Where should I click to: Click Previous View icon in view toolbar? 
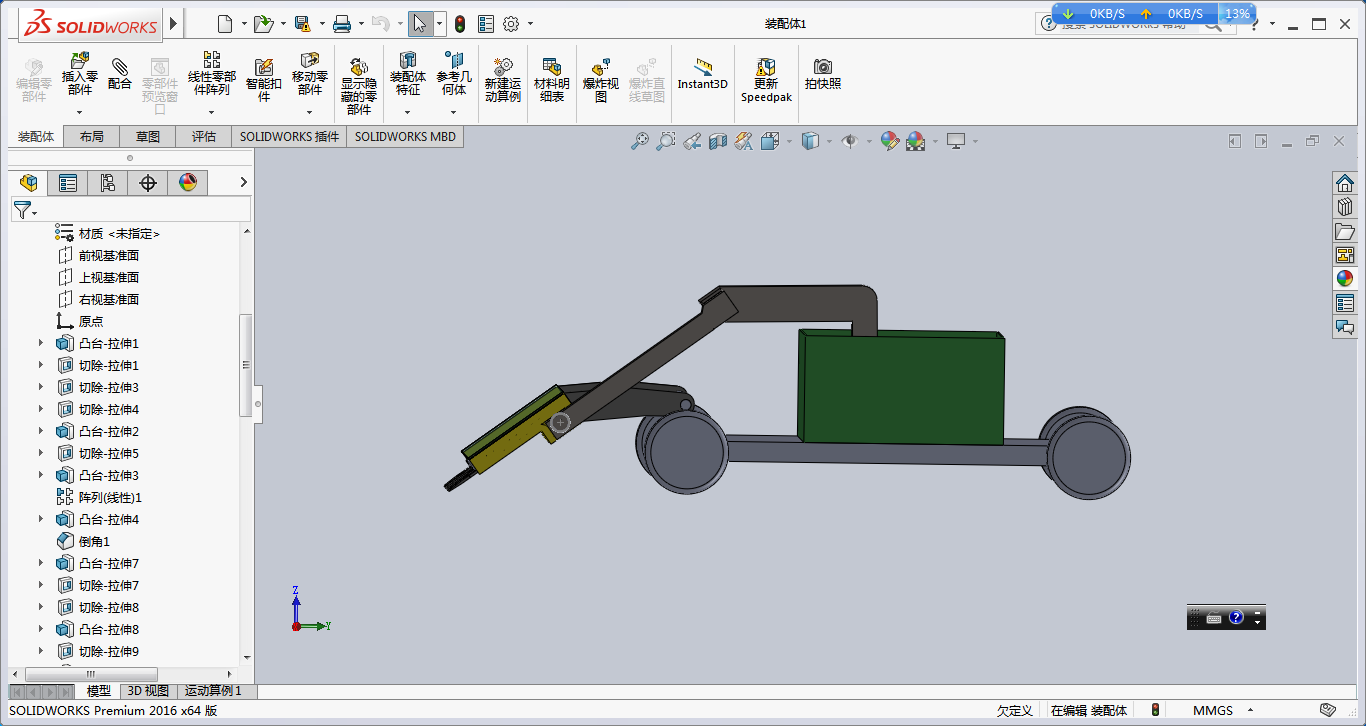pyautogui.click(x=692, y=142)
